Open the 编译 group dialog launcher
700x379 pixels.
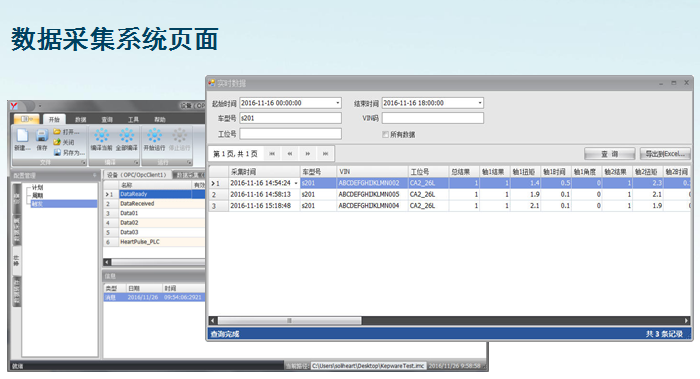(136, 162)
